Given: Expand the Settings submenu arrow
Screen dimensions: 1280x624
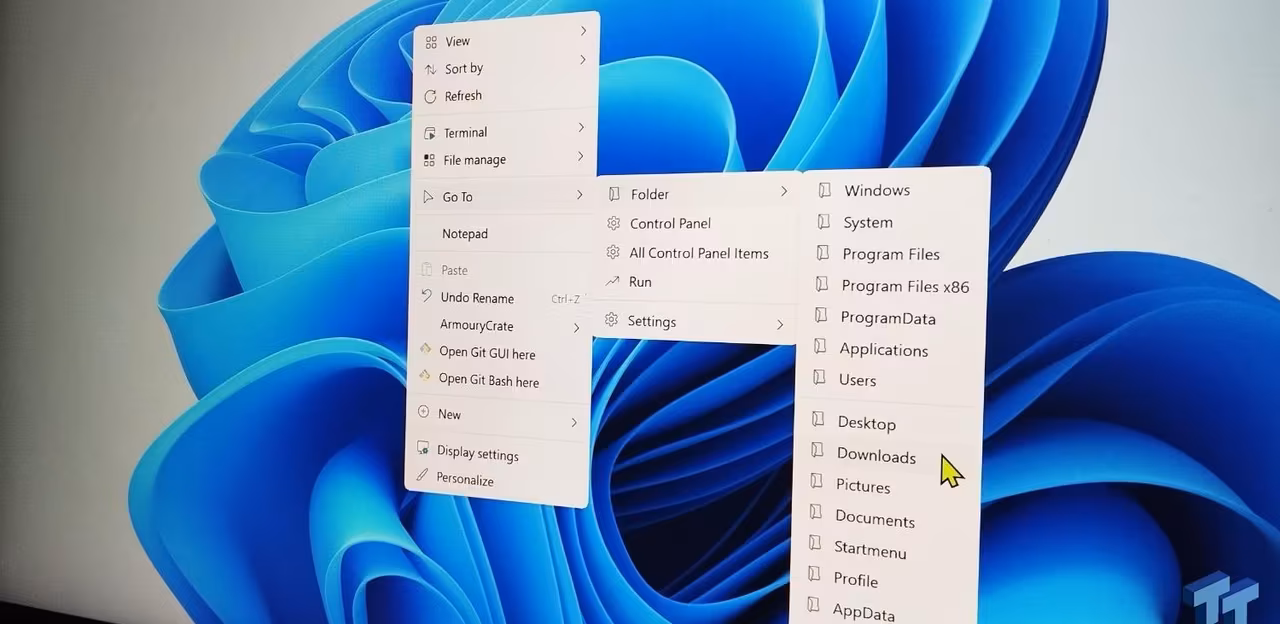Looking at the screenshot, I should coord(780,324).
